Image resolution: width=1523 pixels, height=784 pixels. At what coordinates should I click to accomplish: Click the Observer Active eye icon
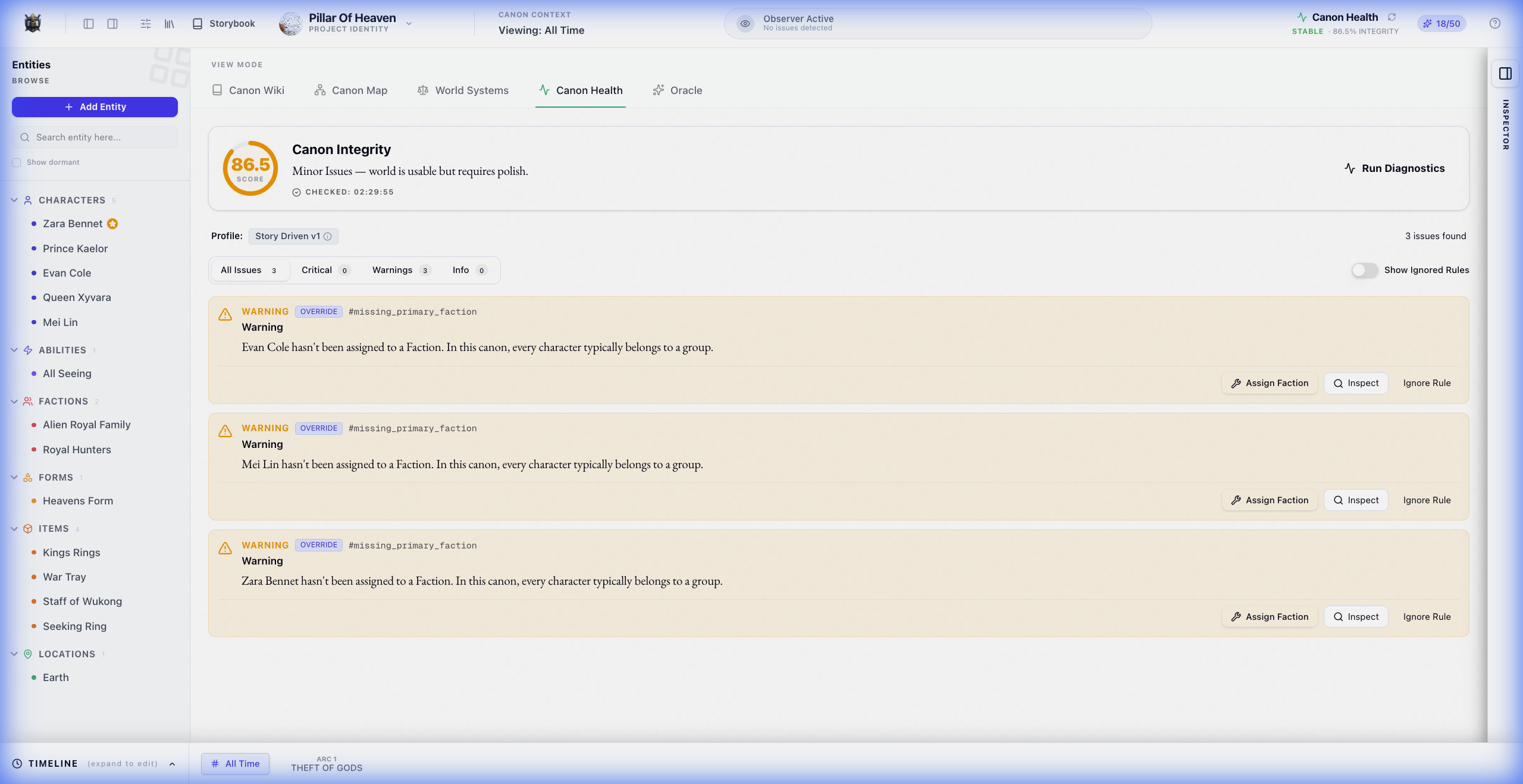pyautogui.click(x=745, y=24)
